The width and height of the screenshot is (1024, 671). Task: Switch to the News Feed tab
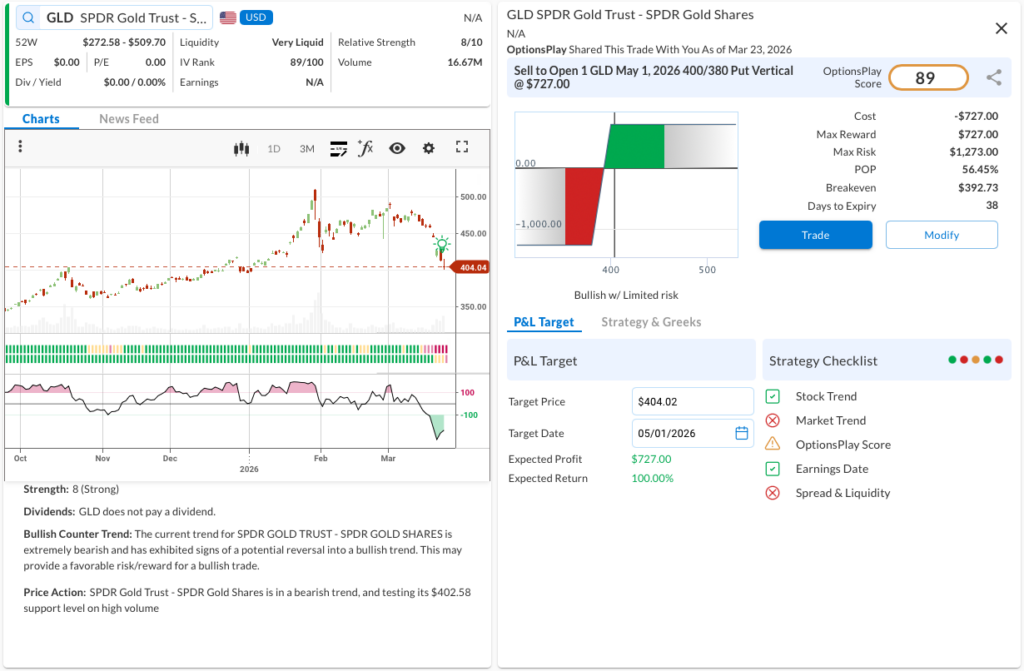click(129, 119)
